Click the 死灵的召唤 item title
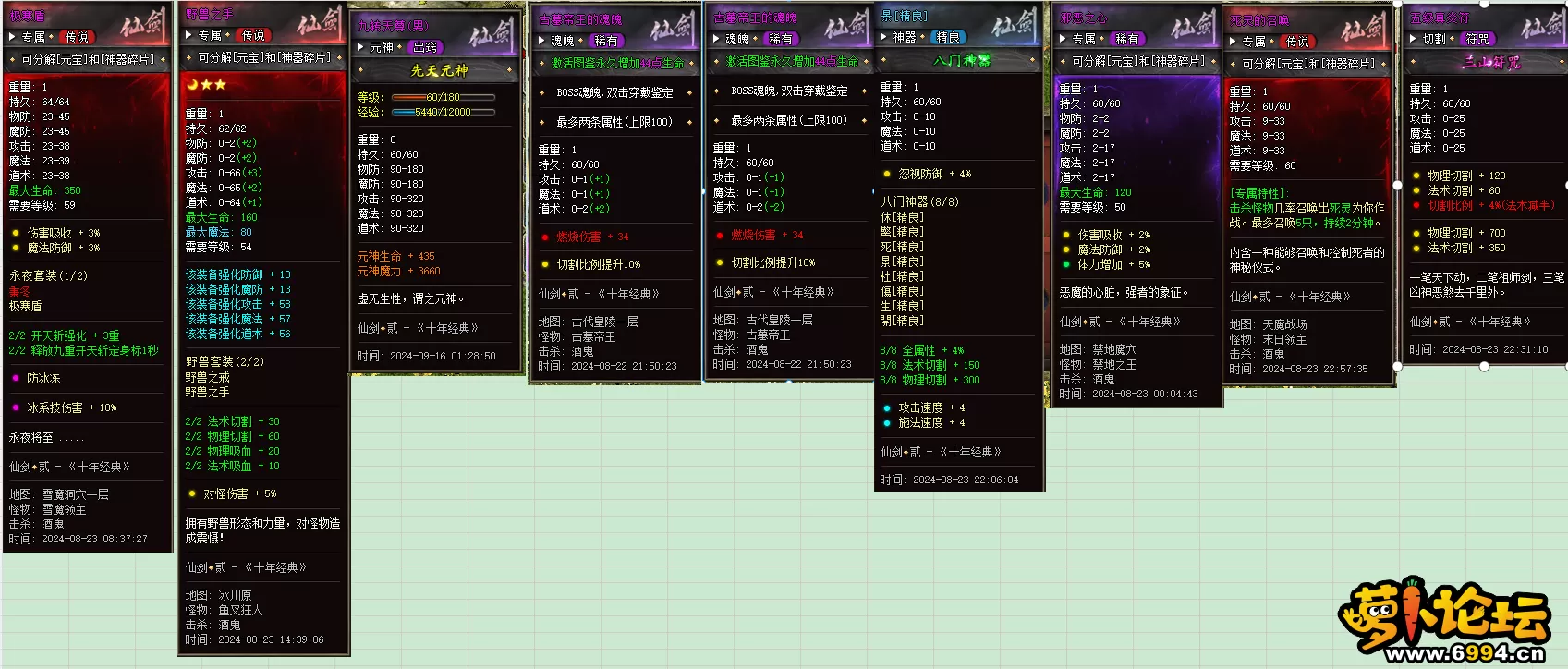1568x669 pixels. pos(1258,20)
